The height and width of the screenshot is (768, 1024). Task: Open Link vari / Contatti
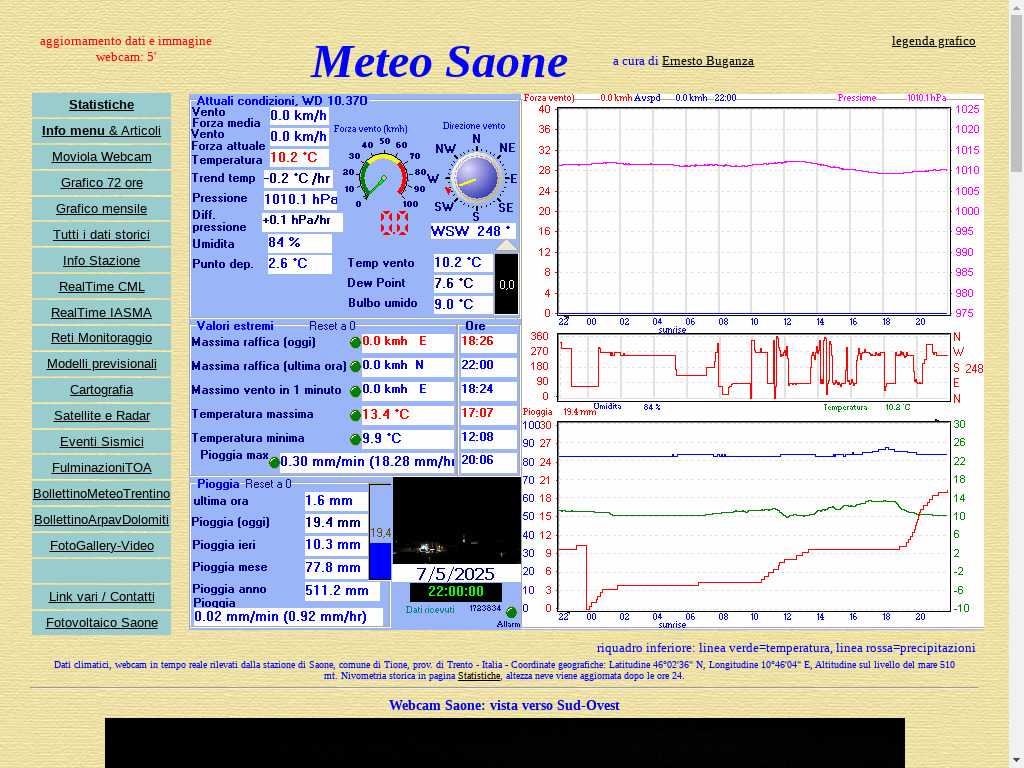tap(101, 597)
